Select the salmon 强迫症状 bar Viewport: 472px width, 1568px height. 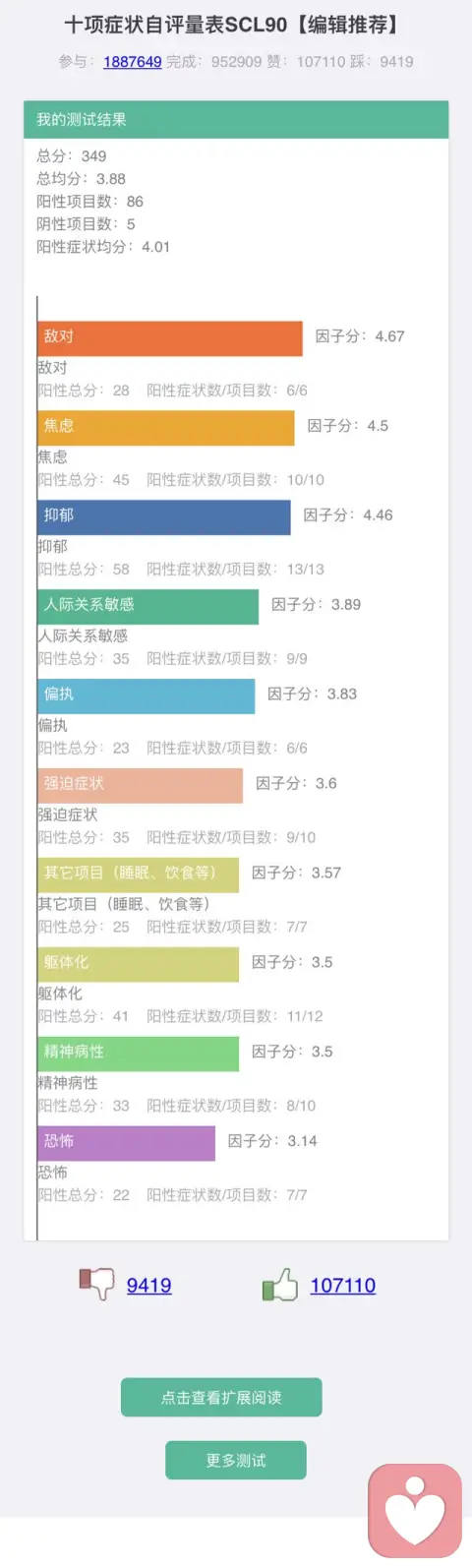point(140,786)
